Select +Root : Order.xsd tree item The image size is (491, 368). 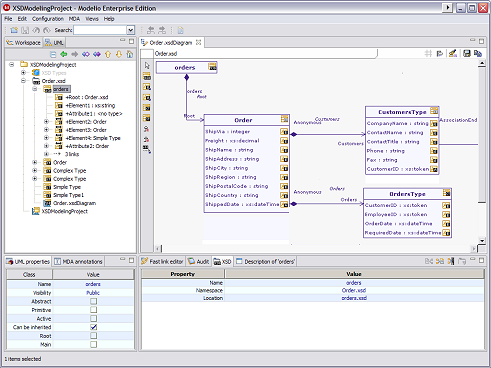(x=87, y=97)
